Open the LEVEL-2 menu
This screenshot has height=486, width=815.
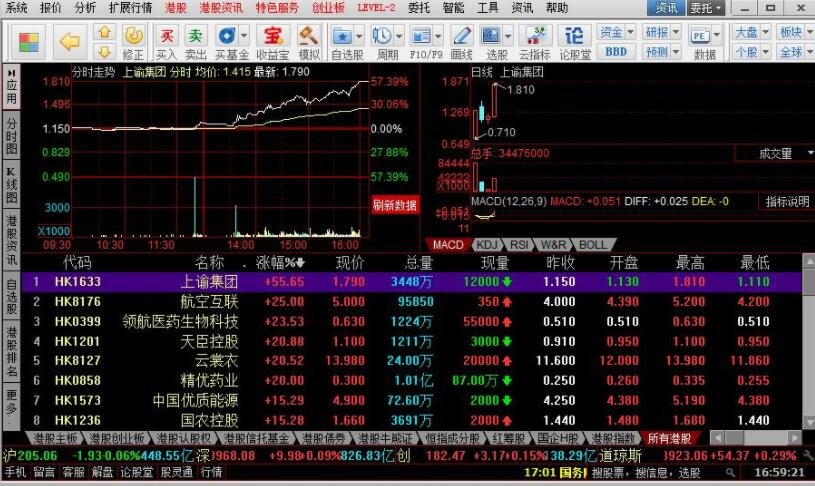point(375,8)
